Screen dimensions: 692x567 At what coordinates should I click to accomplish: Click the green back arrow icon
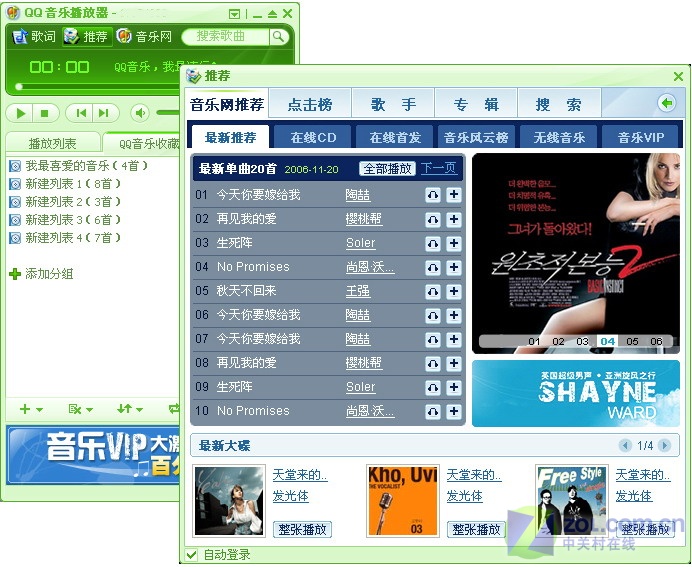point(666,103)
